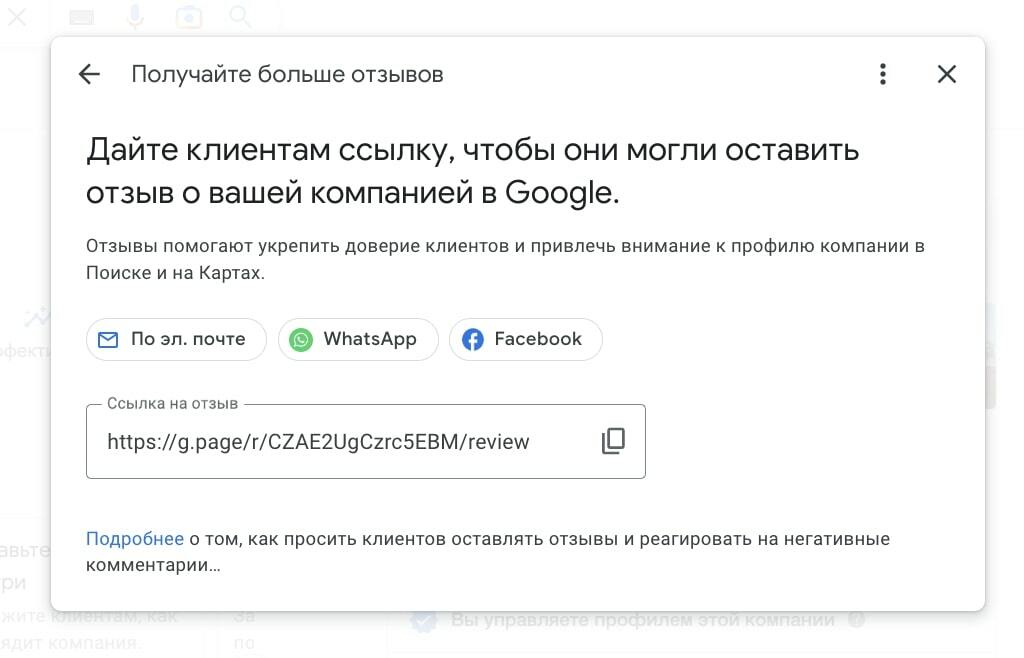1024x658 pixels.
Task: Open the "Подробнее" help link
Action: pos(135,539)
